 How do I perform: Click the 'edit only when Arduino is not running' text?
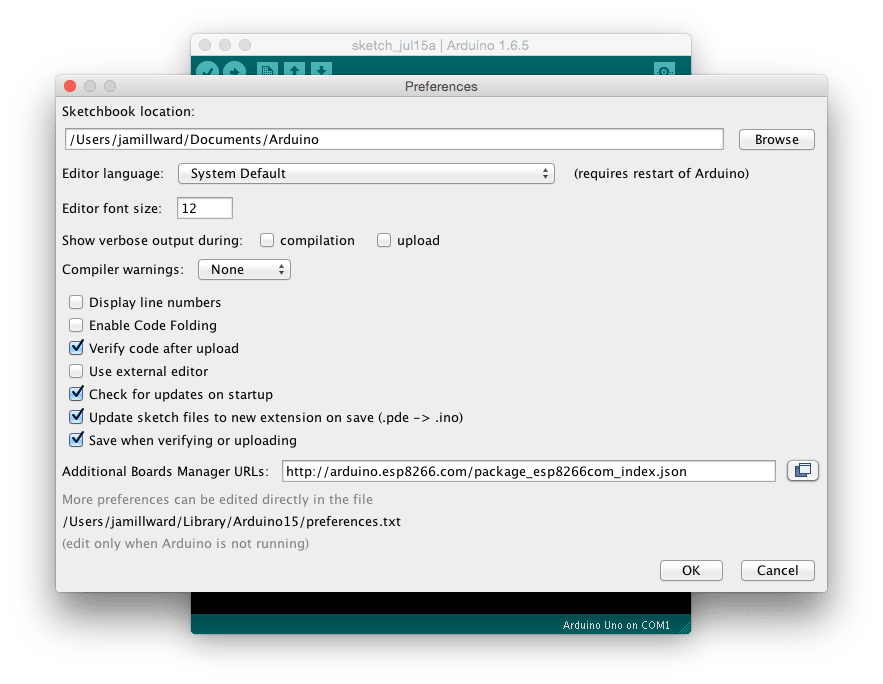click(185, 543)
